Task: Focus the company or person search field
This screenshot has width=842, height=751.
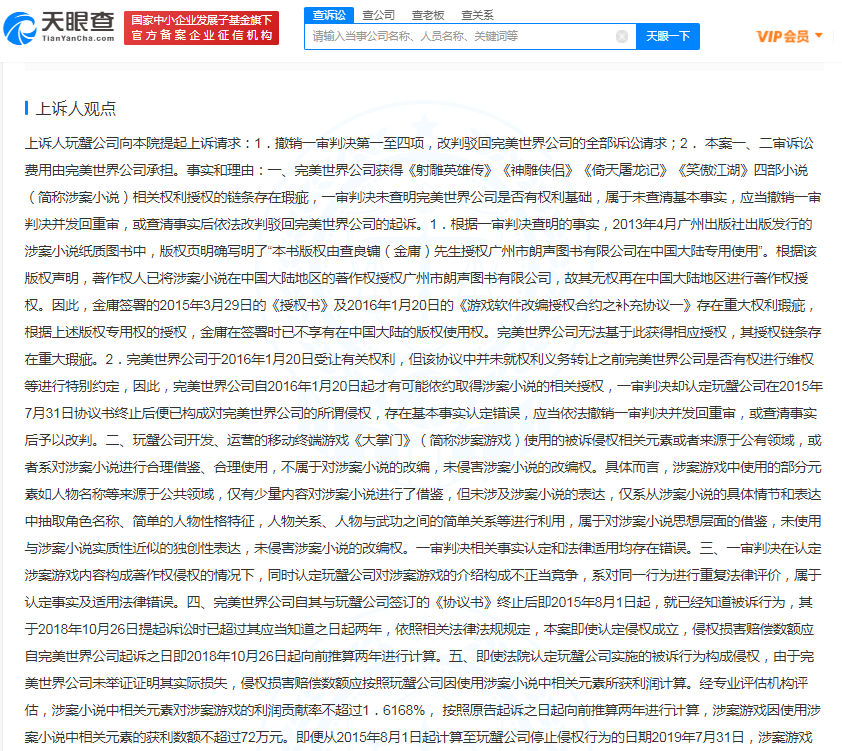Action: [470, 37]
